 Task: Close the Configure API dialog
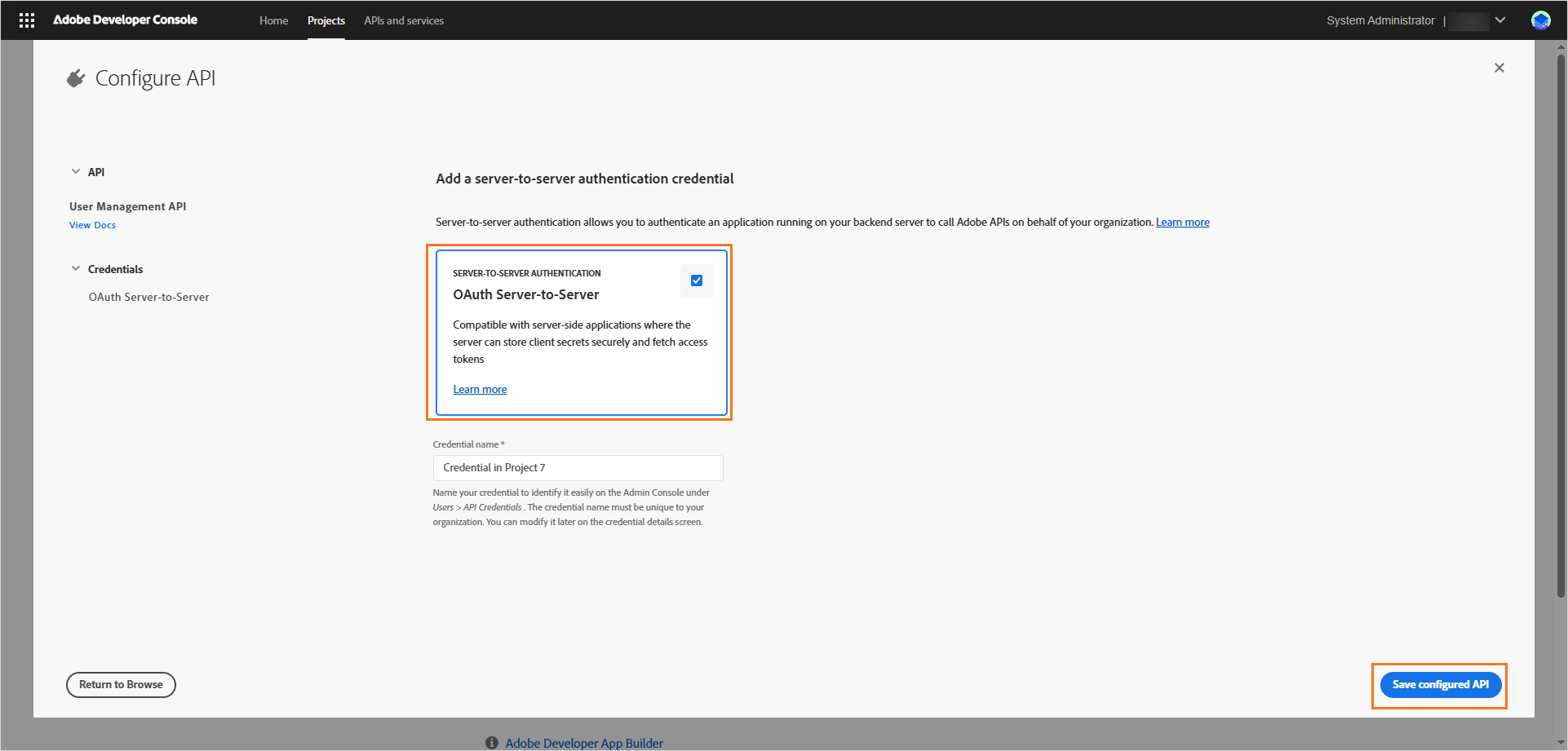tap(1499, 68)
